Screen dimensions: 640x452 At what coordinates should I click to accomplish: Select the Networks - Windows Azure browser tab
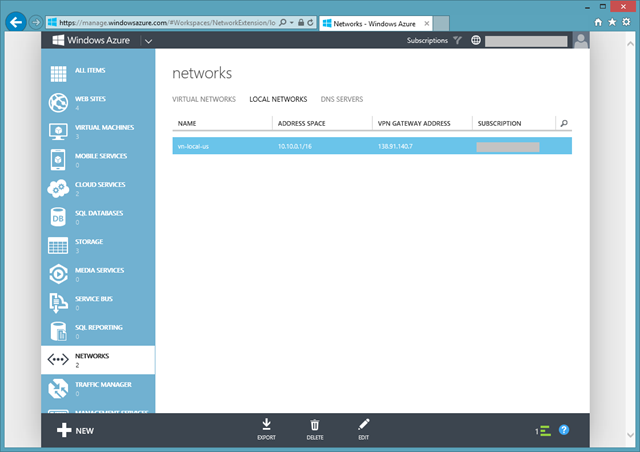pyautogui.click(x=376, y=24)
